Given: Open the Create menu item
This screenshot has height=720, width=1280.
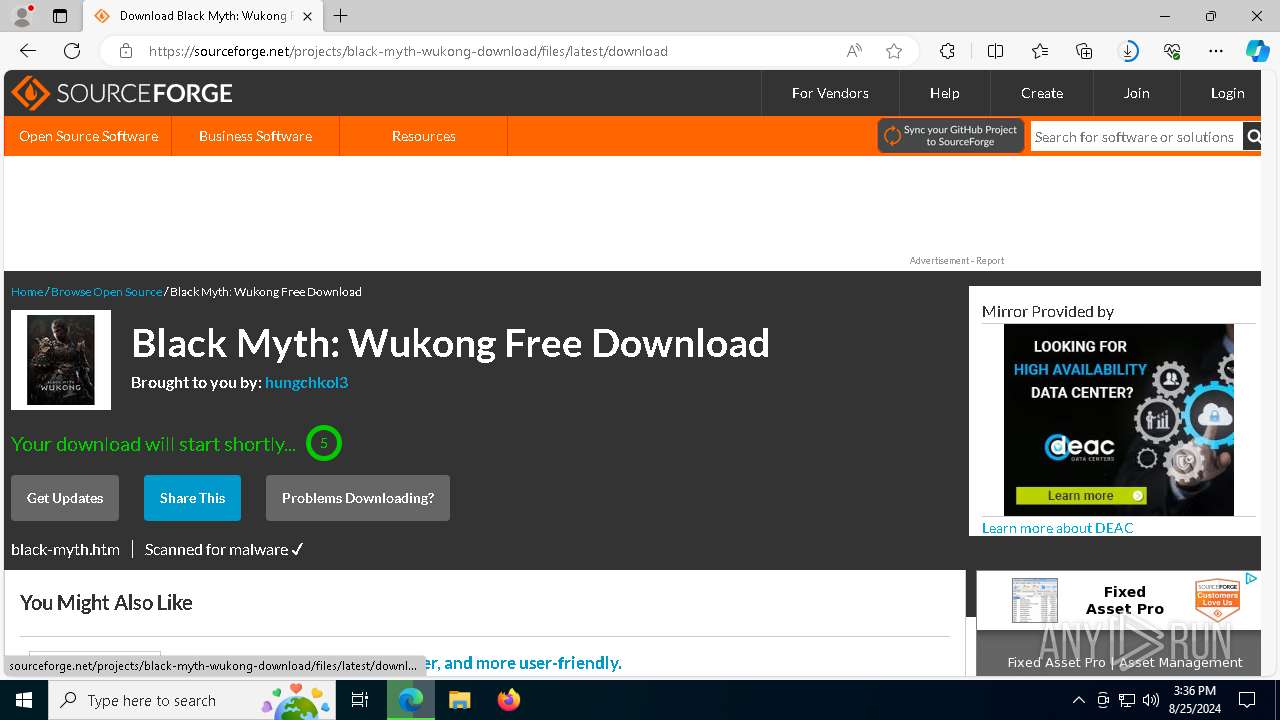Looking at the screenshot, I should (1042, 93).
